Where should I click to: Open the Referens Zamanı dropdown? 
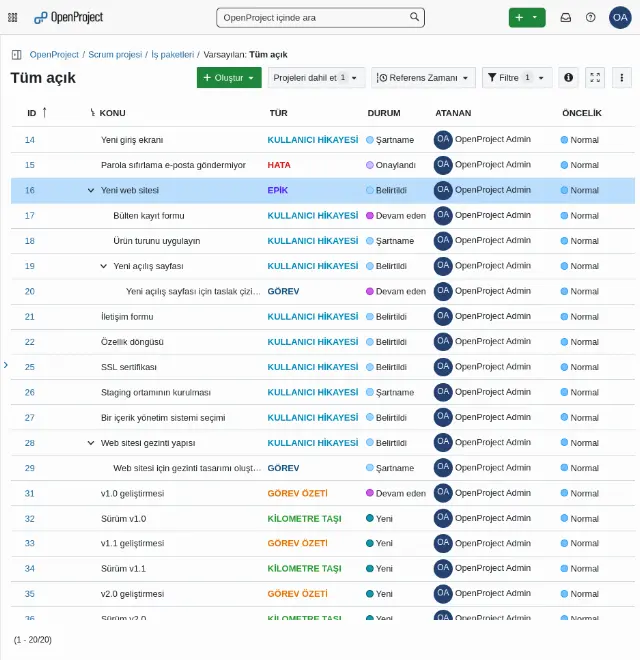(423, 77)
